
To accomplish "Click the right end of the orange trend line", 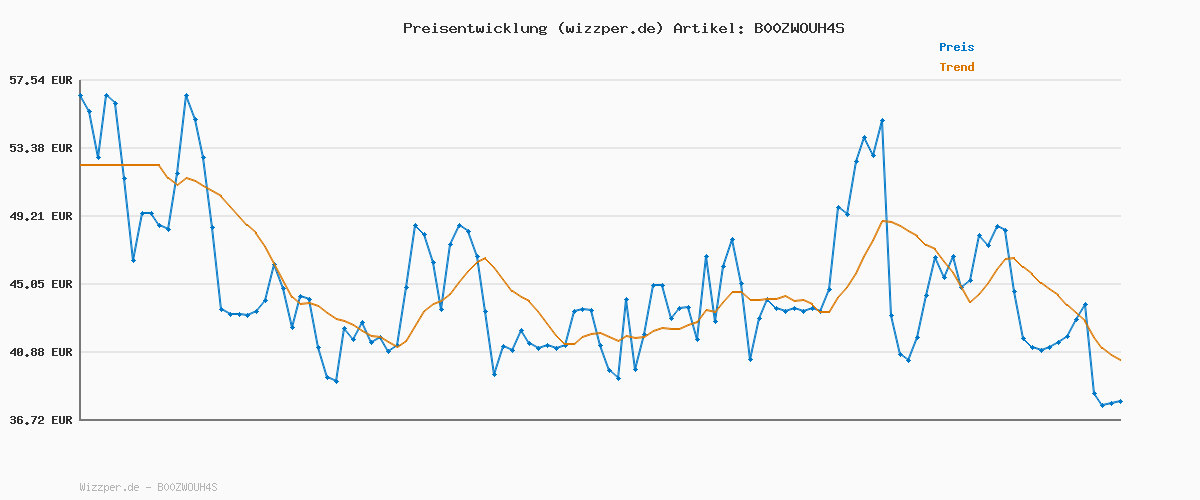I will point(1120,360).
